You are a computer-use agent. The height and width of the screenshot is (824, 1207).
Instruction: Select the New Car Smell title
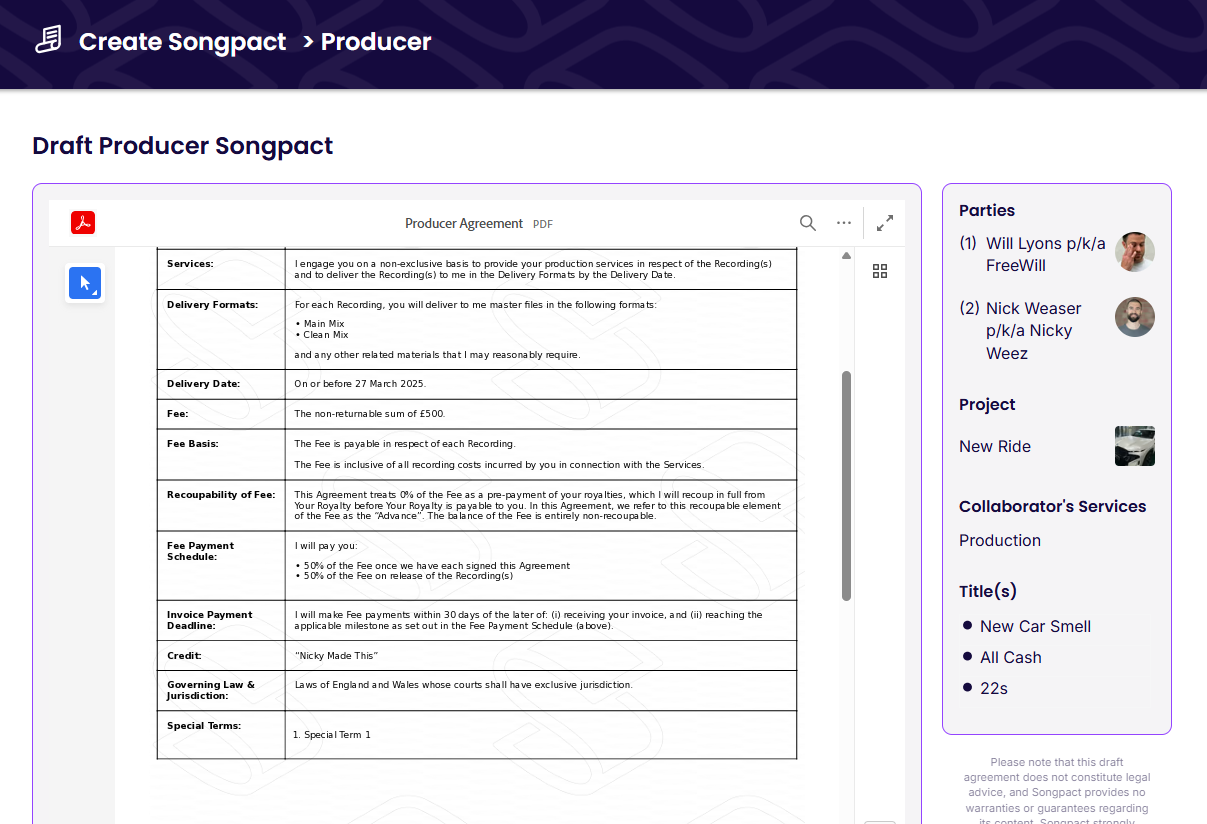pos(1035,626)
